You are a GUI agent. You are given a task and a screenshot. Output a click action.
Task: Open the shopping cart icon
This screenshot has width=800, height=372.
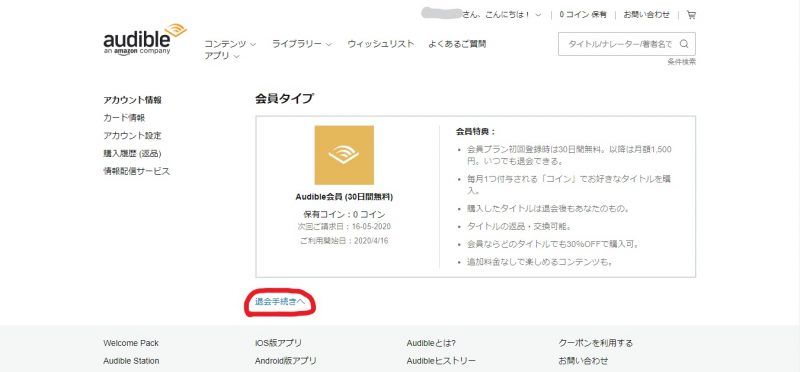[691, 15]
